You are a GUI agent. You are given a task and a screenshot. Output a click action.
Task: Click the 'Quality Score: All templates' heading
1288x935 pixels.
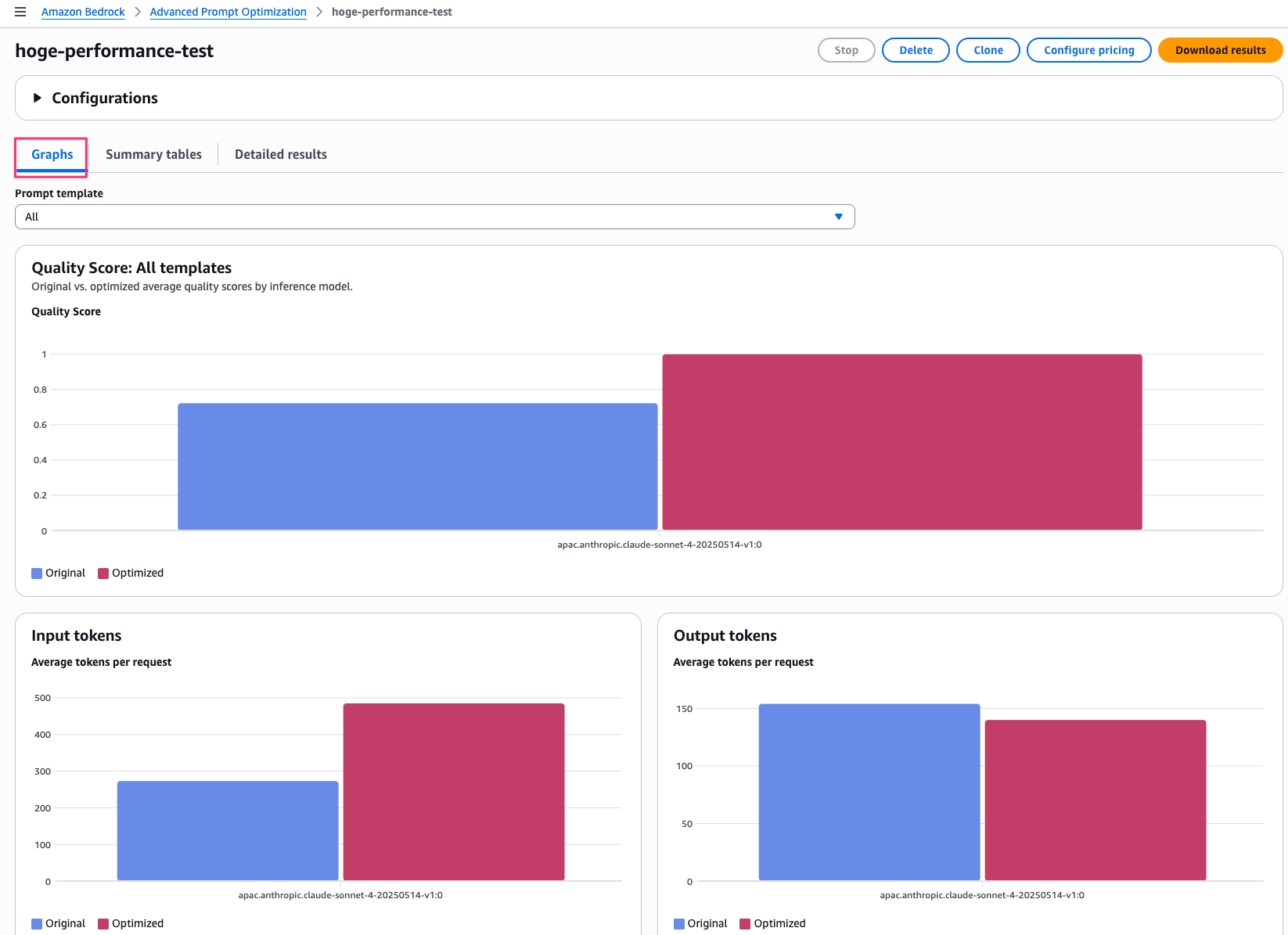[x=131, y=268]
